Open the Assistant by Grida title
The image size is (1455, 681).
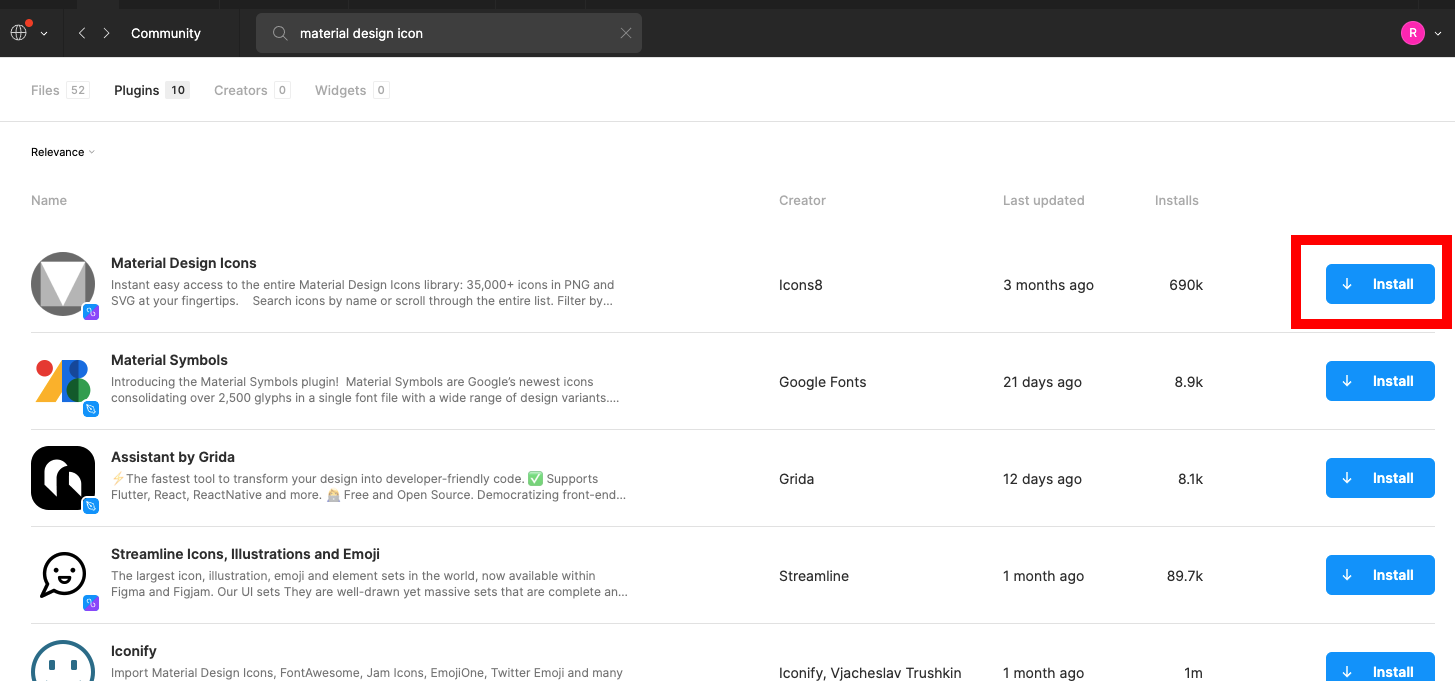point(173,457)
